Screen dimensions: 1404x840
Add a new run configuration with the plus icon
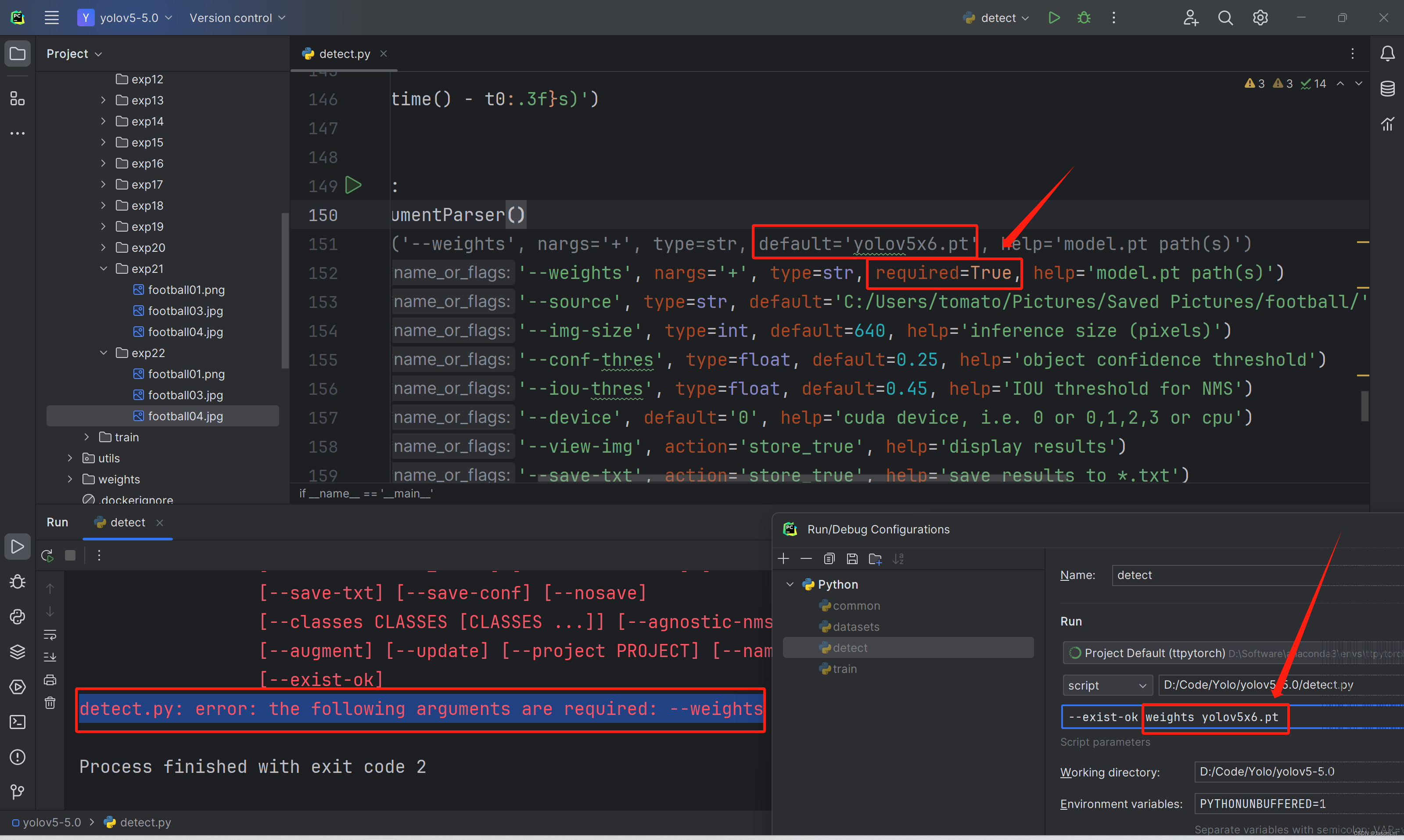coord(783,559)
